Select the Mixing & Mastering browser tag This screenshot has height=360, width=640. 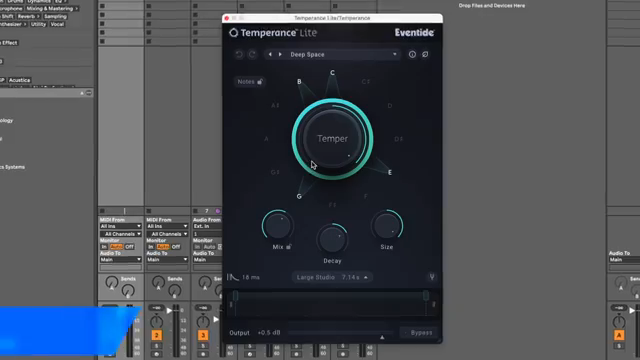point(52,9)
